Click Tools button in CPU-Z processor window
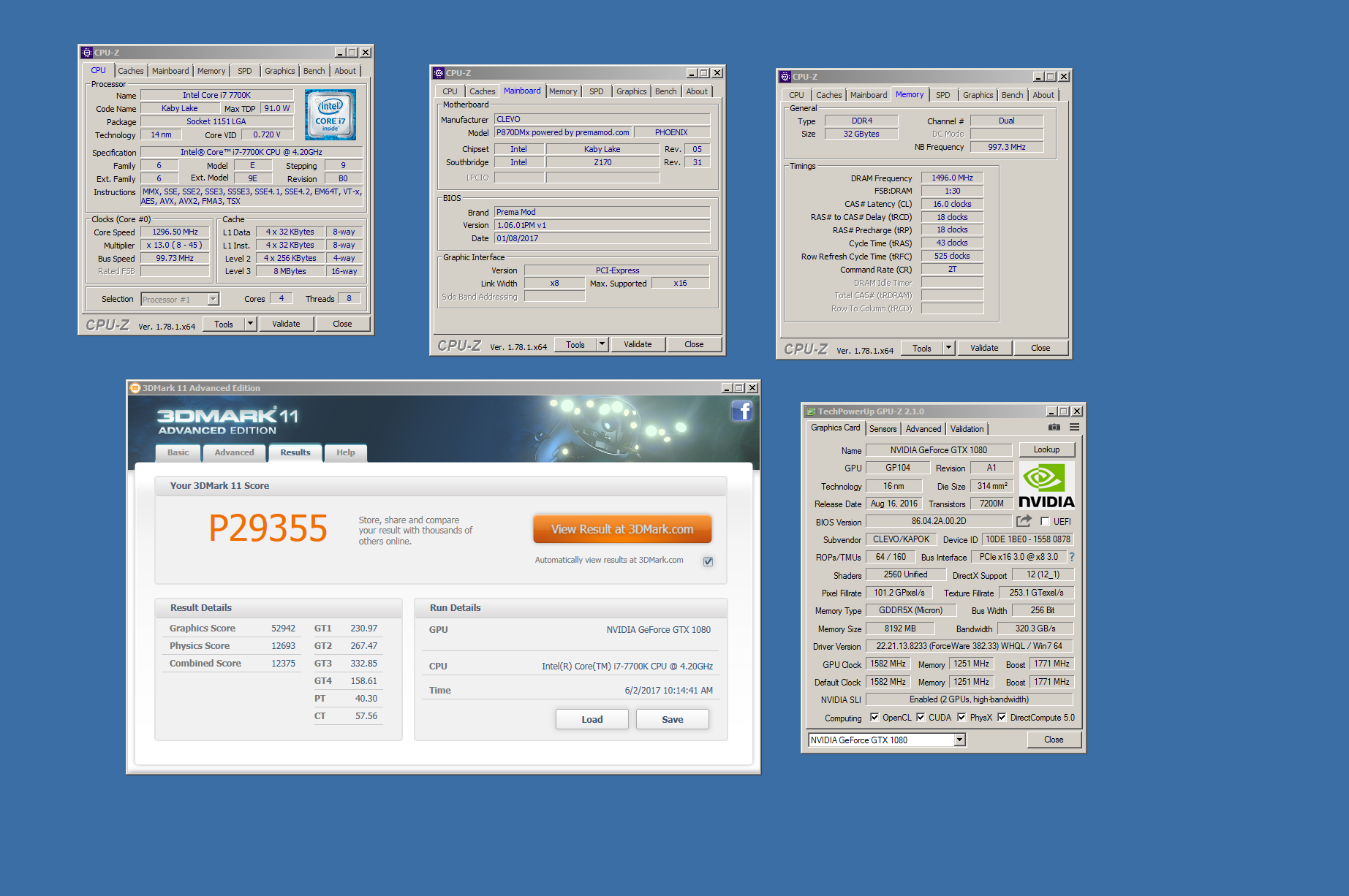The height and width of the screenshot is (896, 1349). click(x=224, y=324)
